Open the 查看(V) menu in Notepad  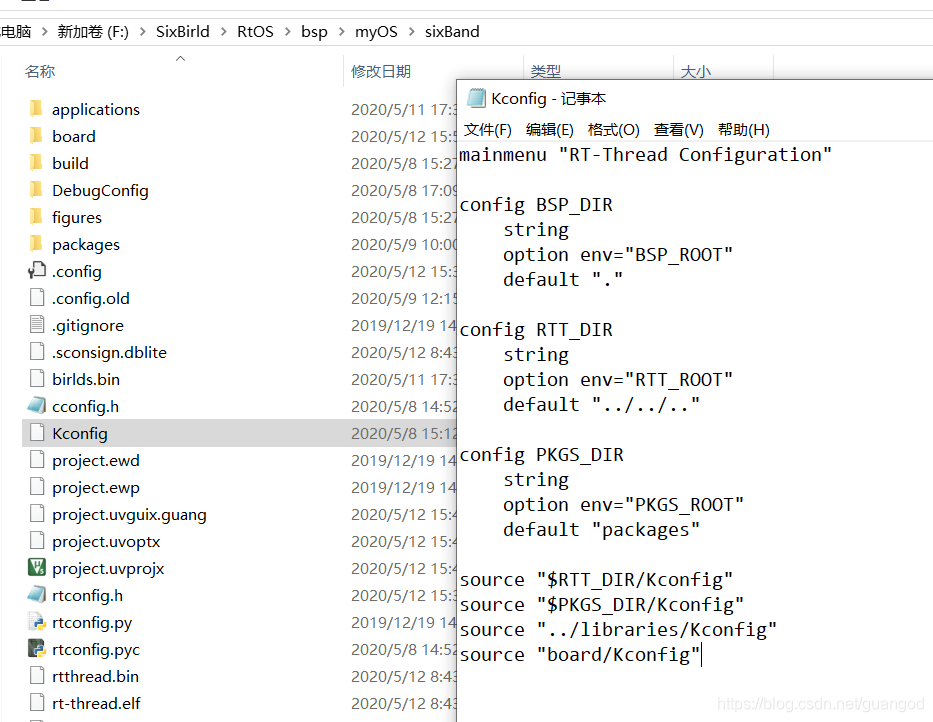(x=678, y=130)
